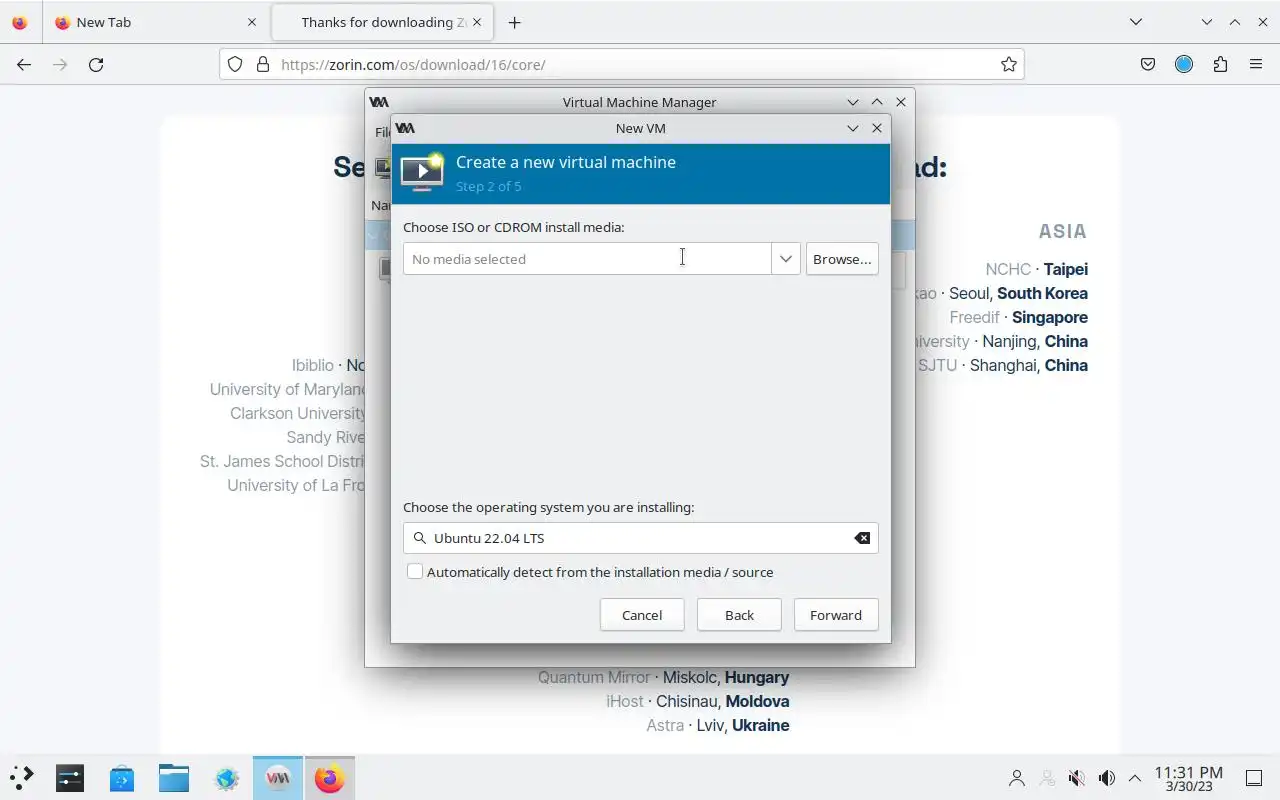Image resolution: width=1280 pixels, height=800 pixels.
Task: Close the New Tab tab
Action: (x=252, y=22)
